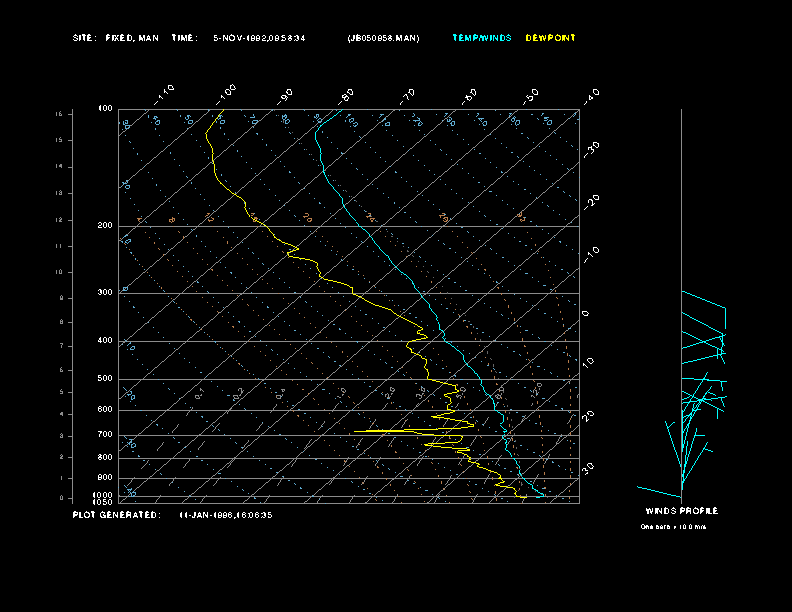Click the 'One barb = 10.0 m/s' note
The width and height of the screenshot is (792, 612).
(673, 526)
